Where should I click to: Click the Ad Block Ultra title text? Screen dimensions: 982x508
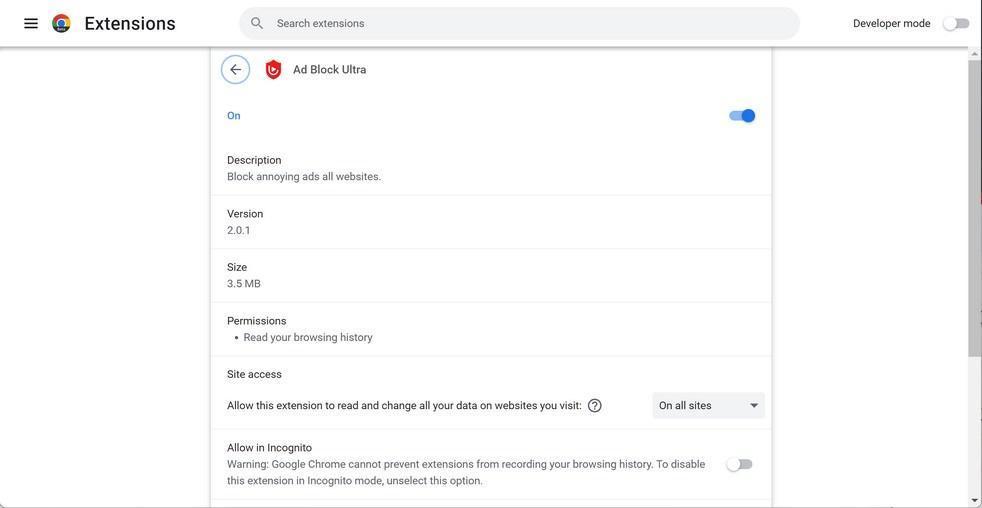point(330,70)
